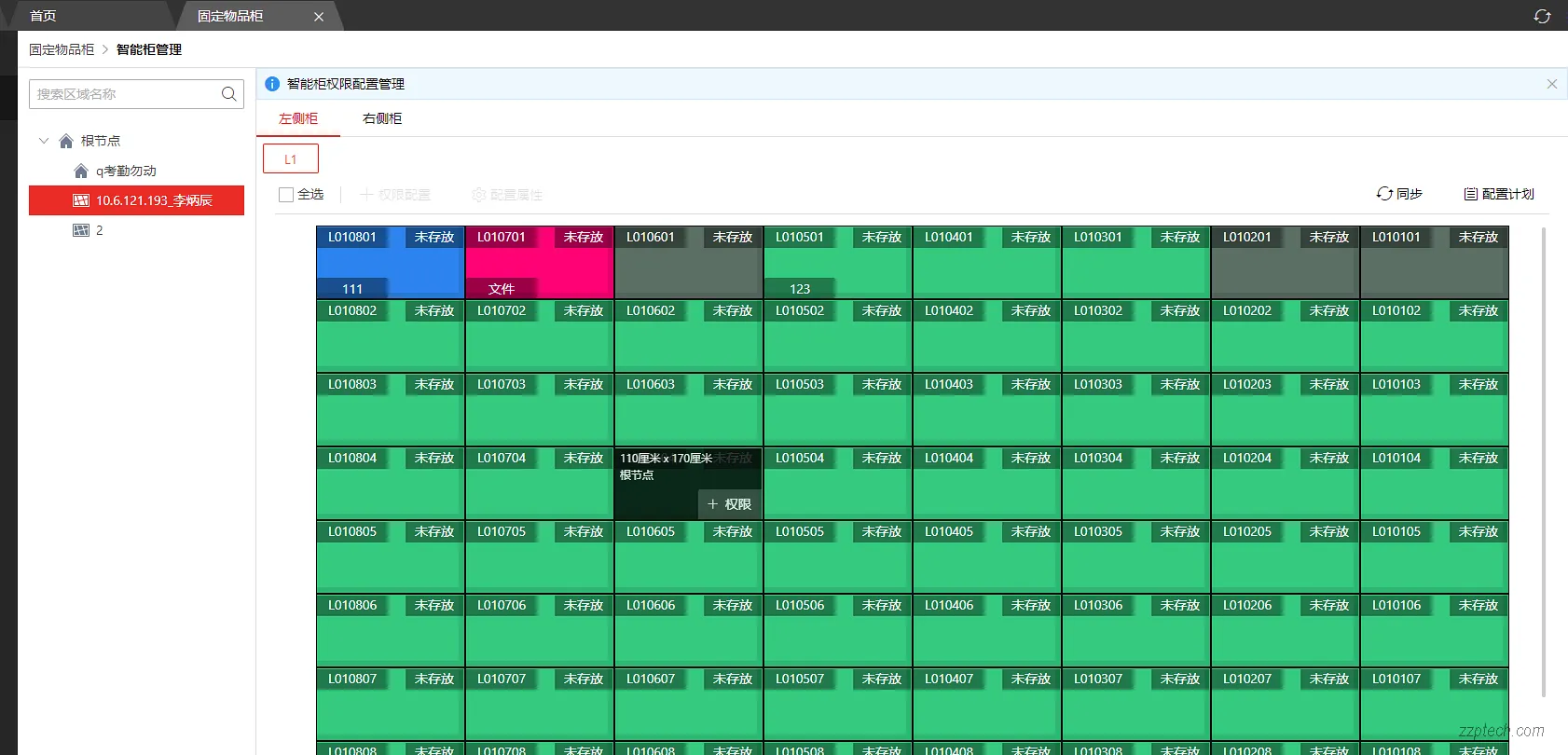This screenshot has height=755, width=1568.
Task: Select cell L010401
Action: tap(987, 263)
